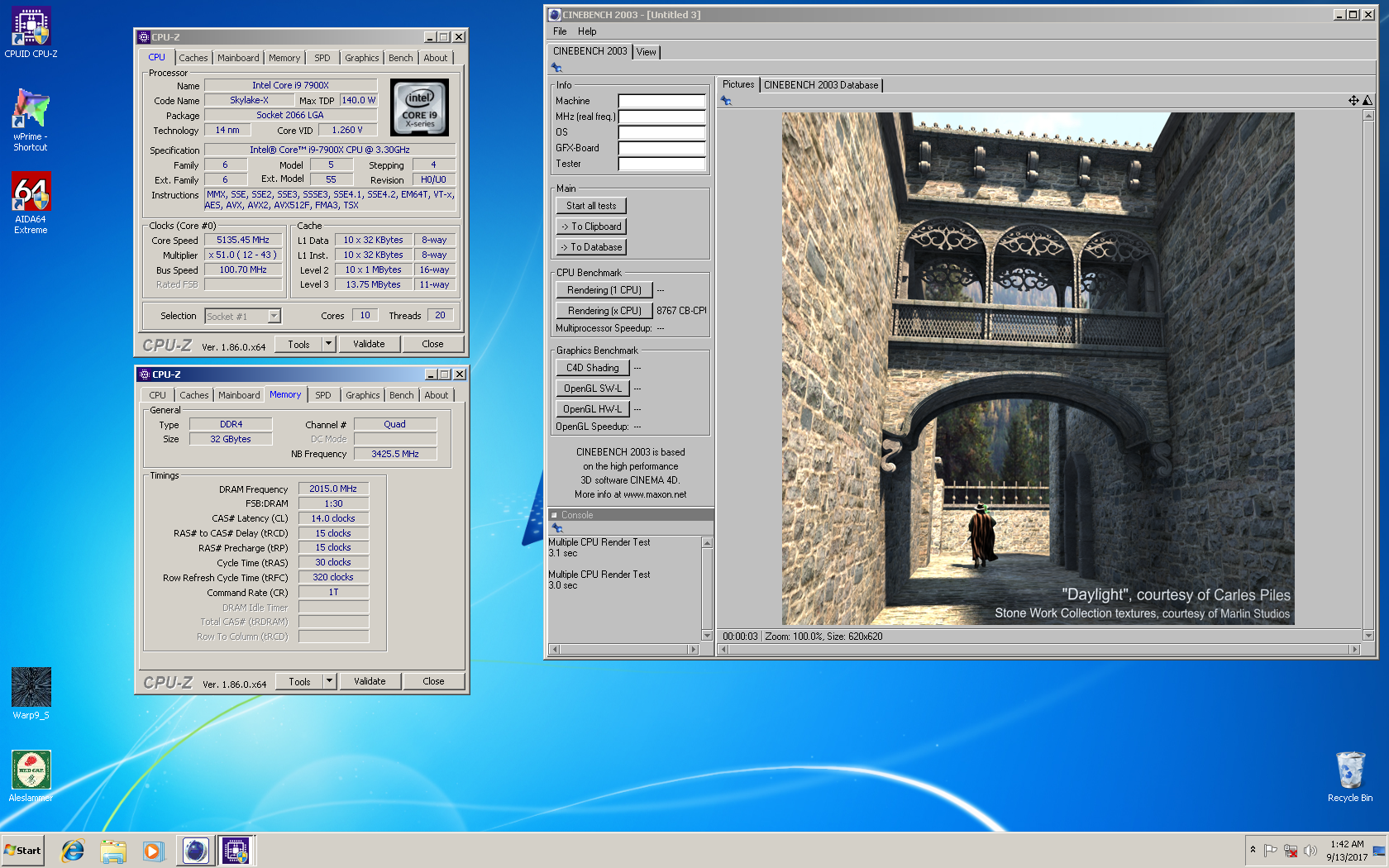Click the rendered Daylight image

tap(1038, 369)
